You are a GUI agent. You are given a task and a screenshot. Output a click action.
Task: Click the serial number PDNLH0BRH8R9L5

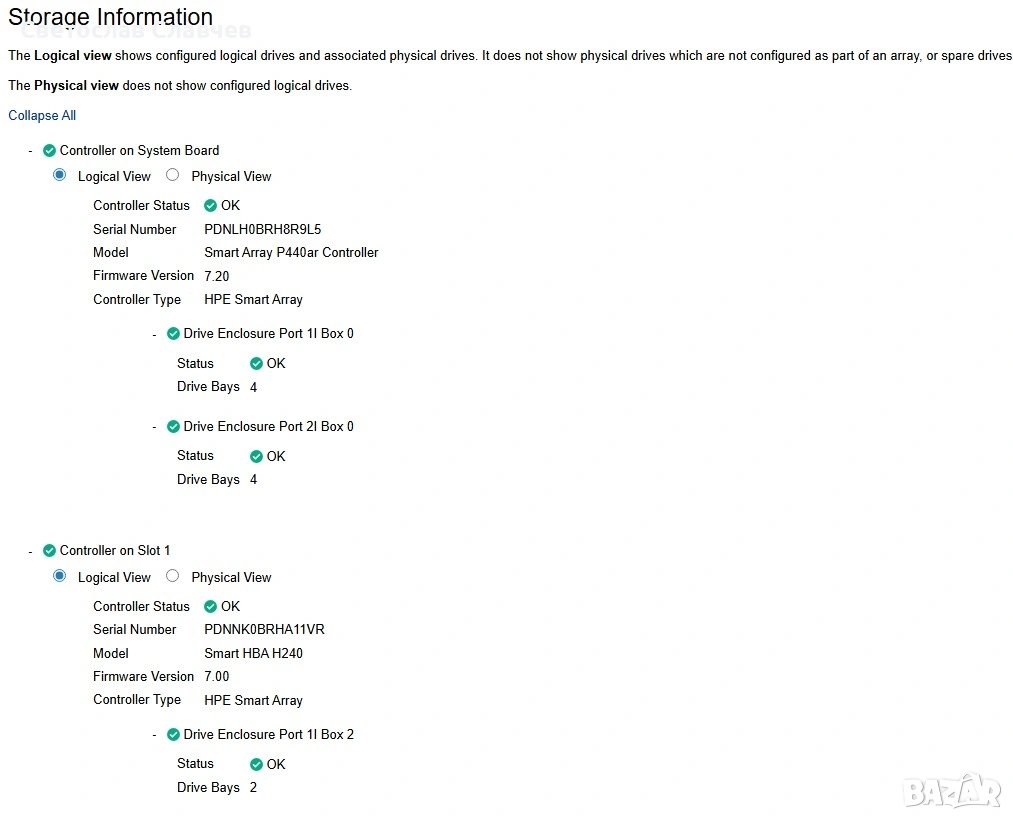click(x=262, y=229)
